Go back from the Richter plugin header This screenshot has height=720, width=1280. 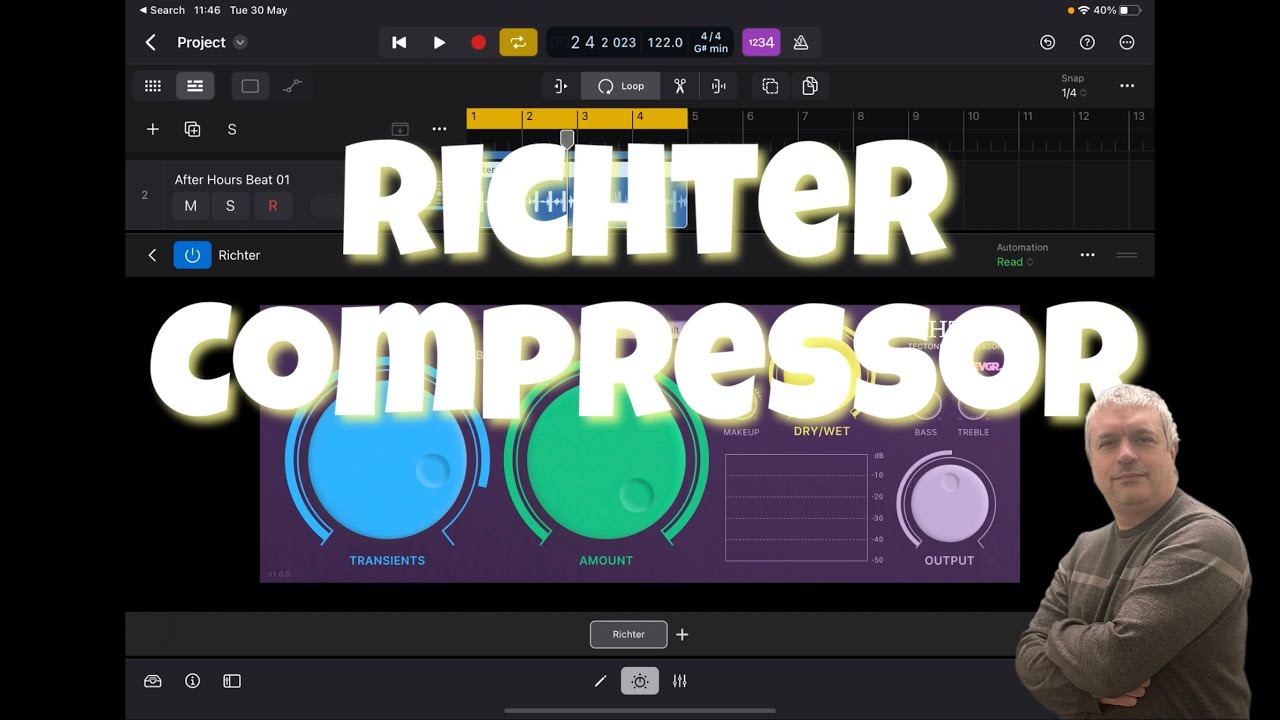click(x=152, y=255)
